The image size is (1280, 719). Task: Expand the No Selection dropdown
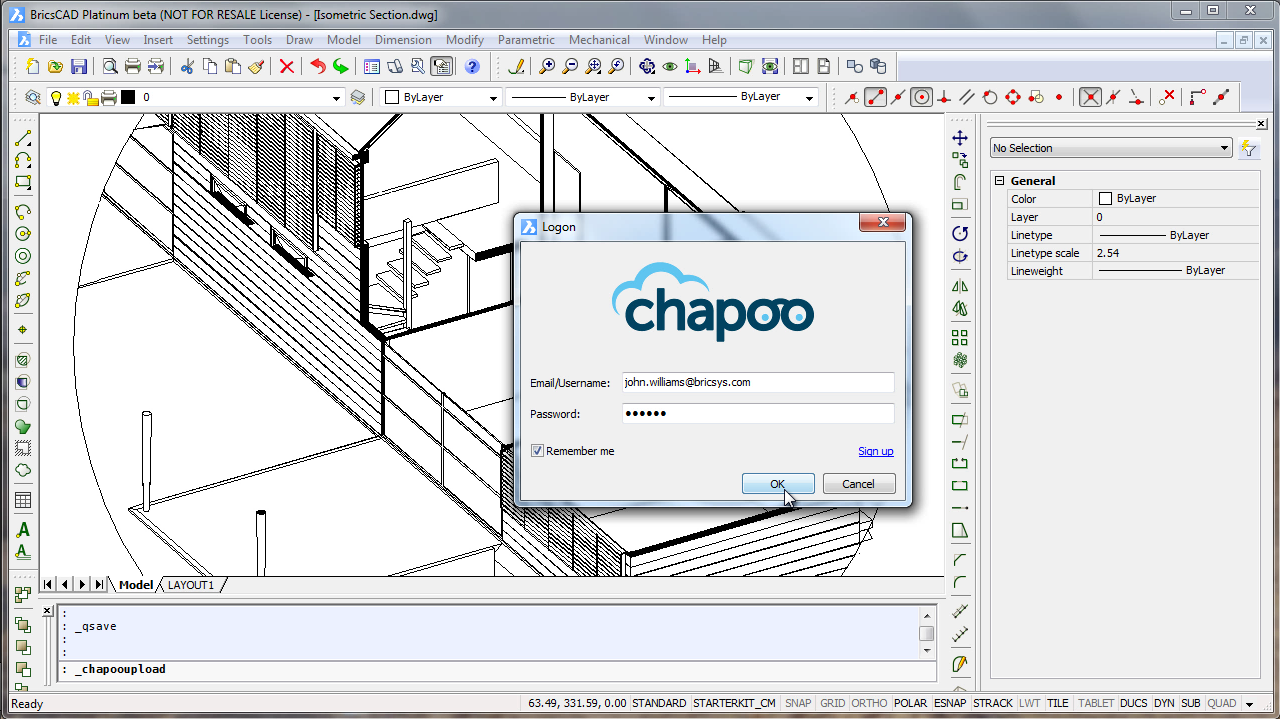(1224, 148)
